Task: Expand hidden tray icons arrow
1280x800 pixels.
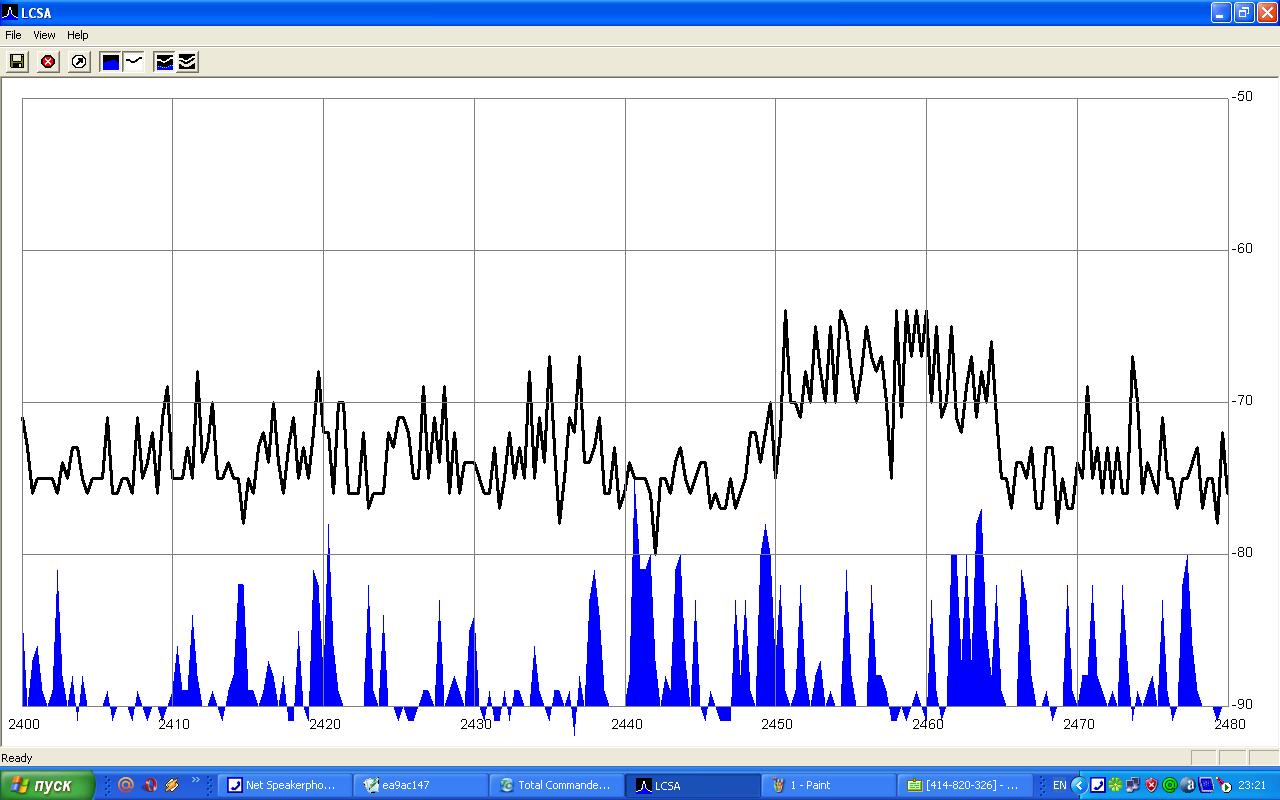Action: [1078, 785]
